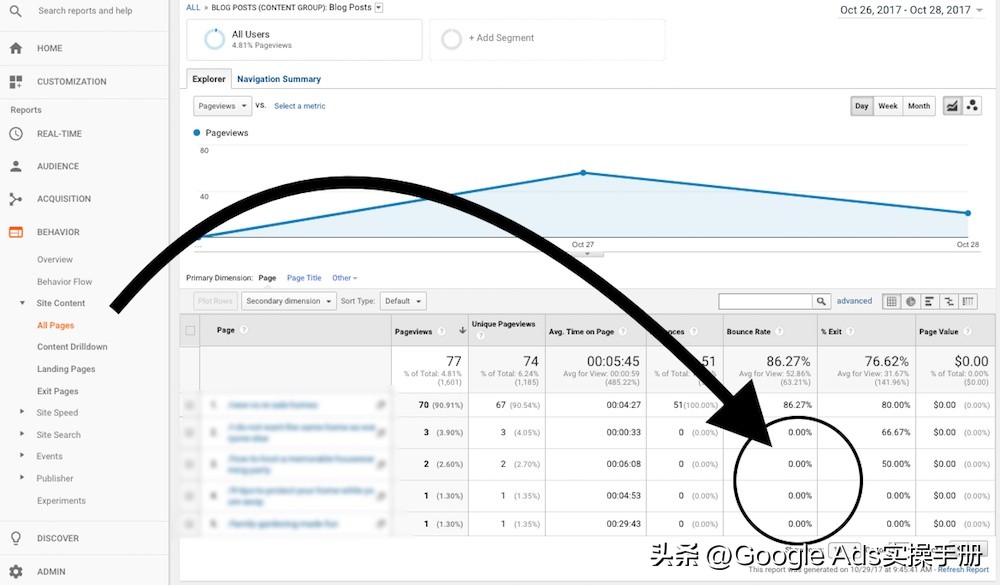
Task: Select the comparison view icon
Action: (947, 302)
